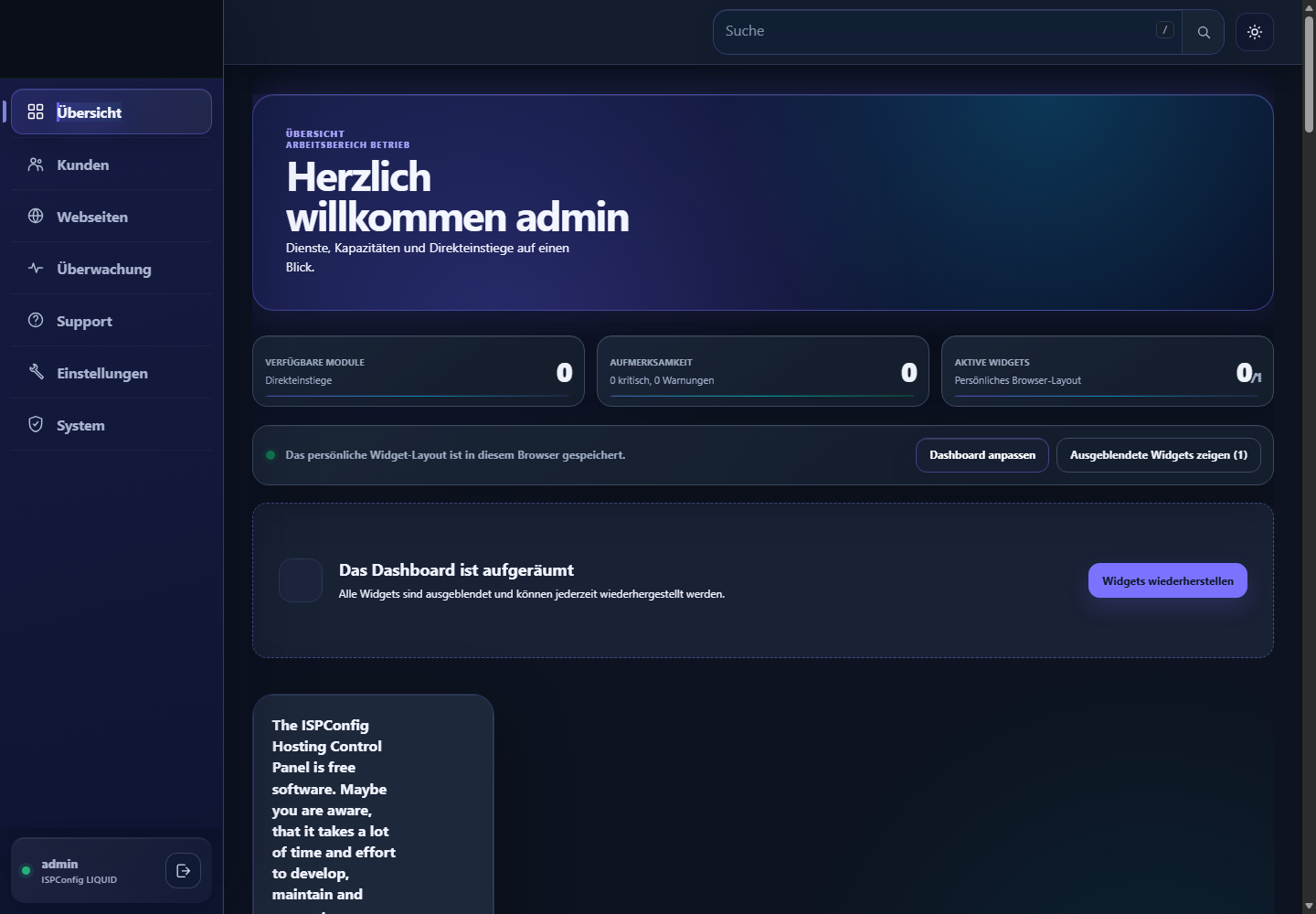The image size is (1316, 914).
Task: Click the Dashboard anpassen button
Action: click(982, 455)
